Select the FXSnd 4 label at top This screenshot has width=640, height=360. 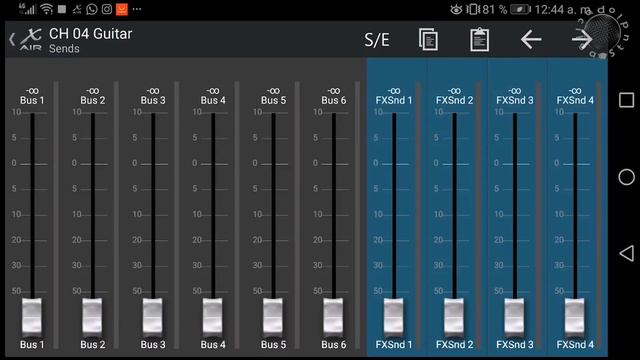click(x=575, y=100)
